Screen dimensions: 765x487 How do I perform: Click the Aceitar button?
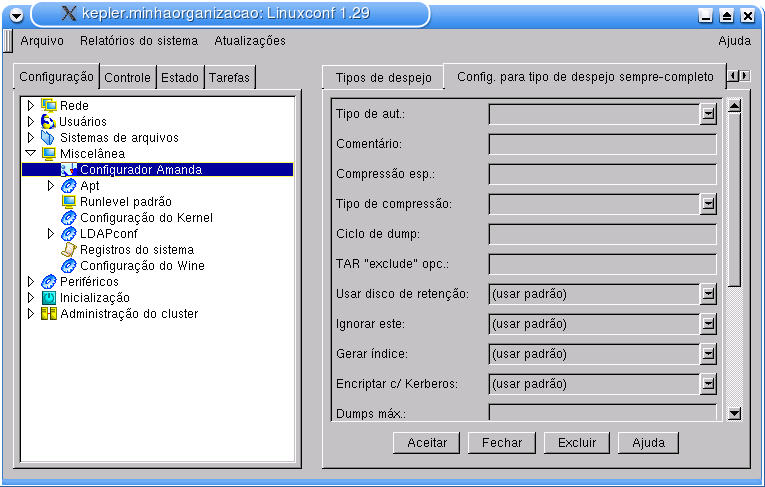[x=426, y=443]
